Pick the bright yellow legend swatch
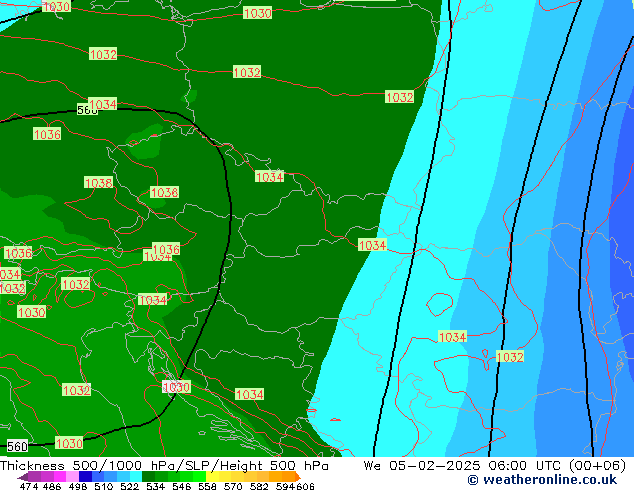634x490 pixels. click(x=212, y=477)
